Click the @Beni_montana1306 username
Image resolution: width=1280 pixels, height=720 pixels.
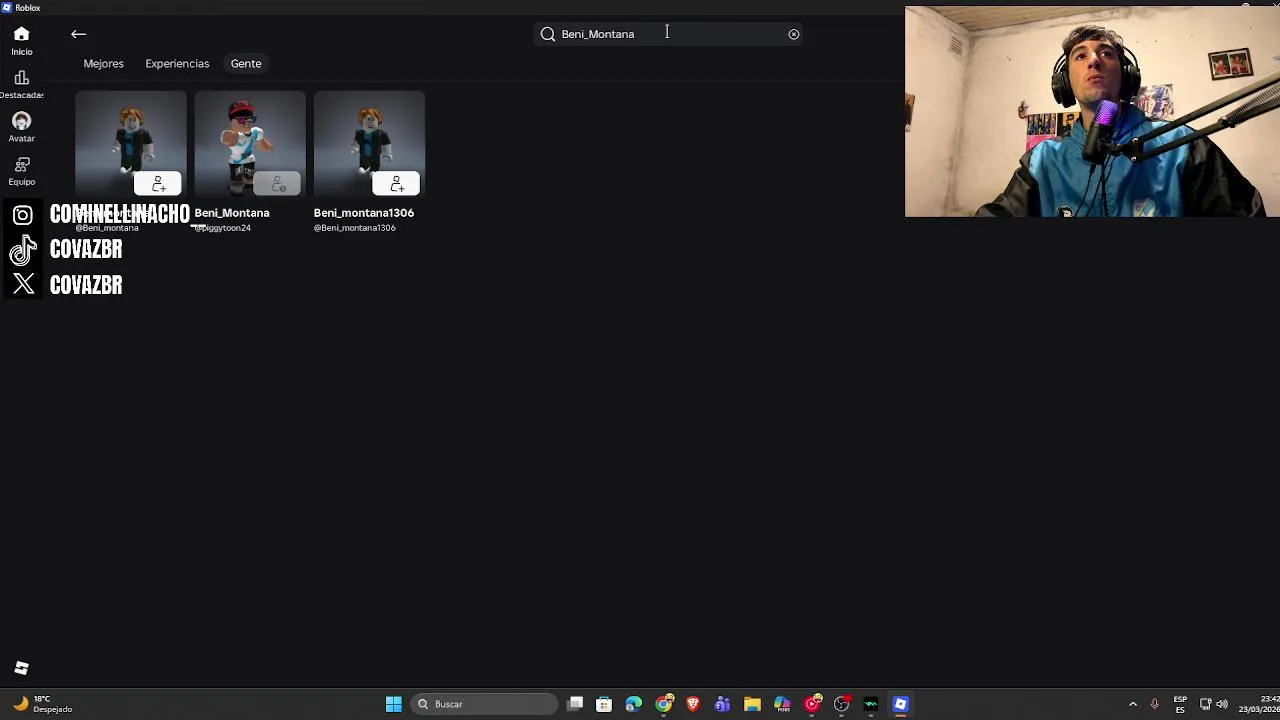tap(355, 228)
